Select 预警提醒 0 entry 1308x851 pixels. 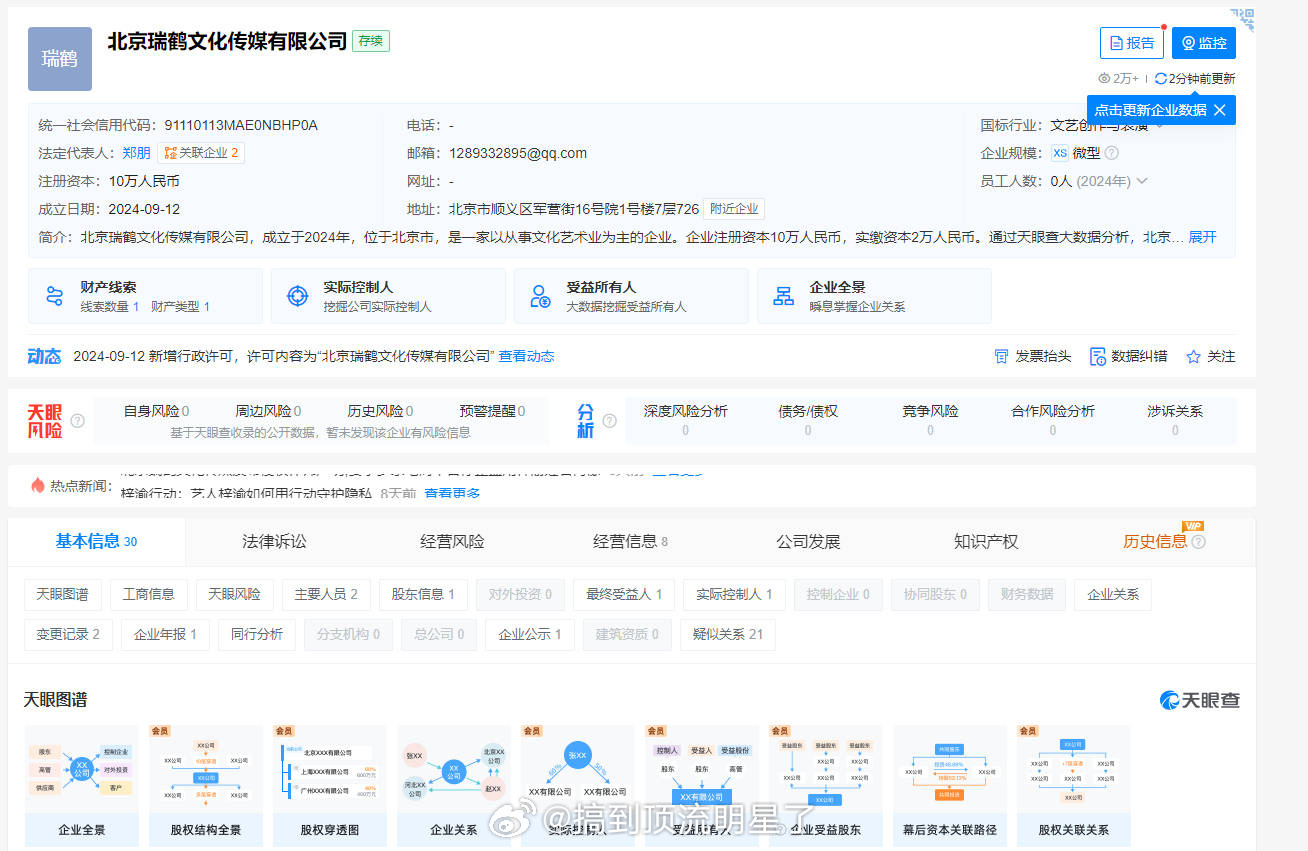point(492,411)
